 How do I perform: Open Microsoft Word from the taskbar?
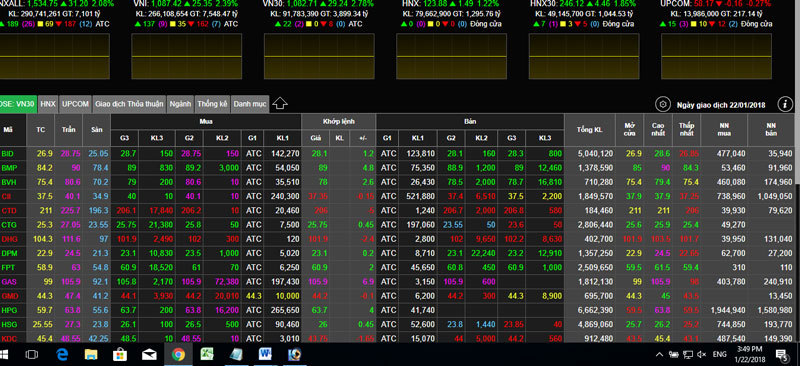click(x=265, y=354)
